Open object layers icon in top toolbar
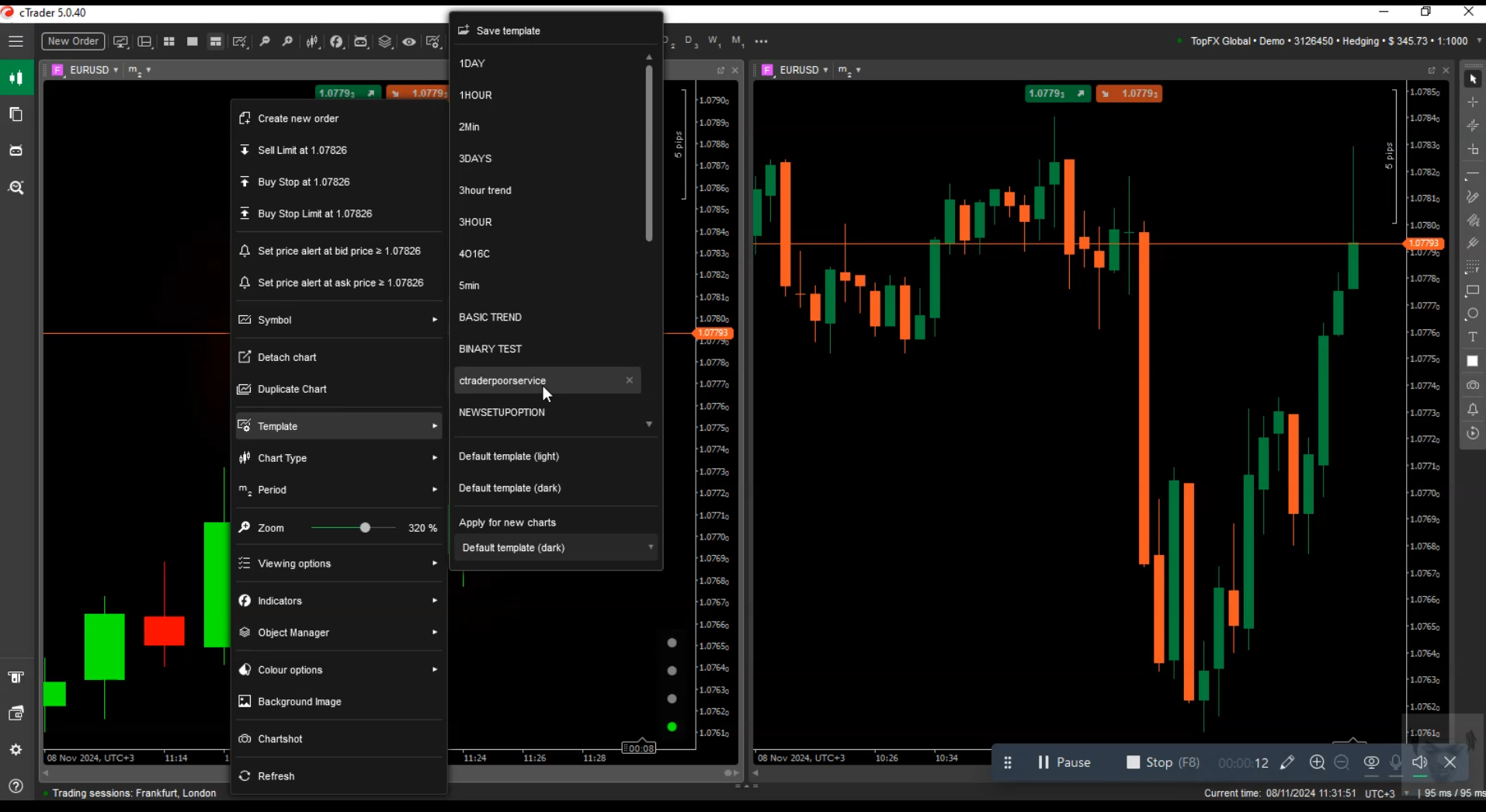The image size is (1486, 812). click(x=385, y=41)
